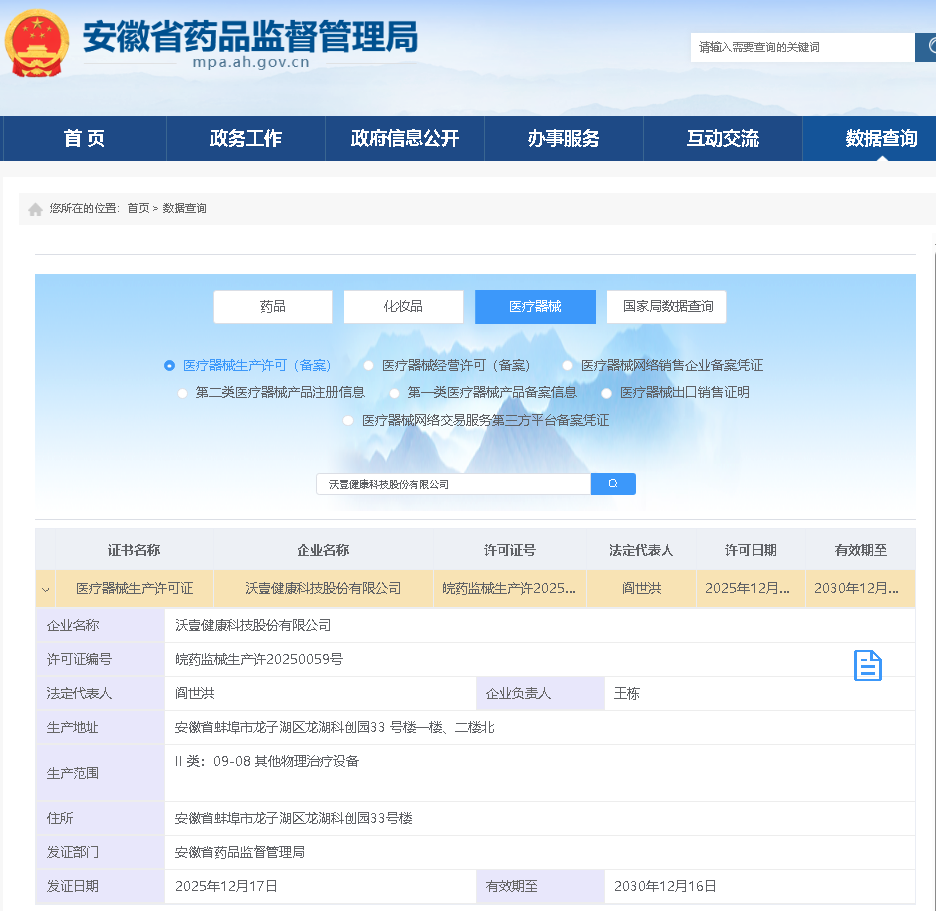Click the breadcrumb home icon
The image size is (936, 911).
click(36, 209)
